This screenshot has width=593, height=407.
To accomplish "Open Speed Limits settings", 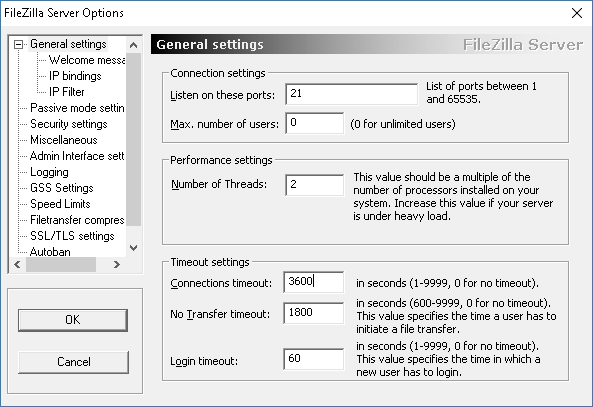I will [x=60, y=204].
